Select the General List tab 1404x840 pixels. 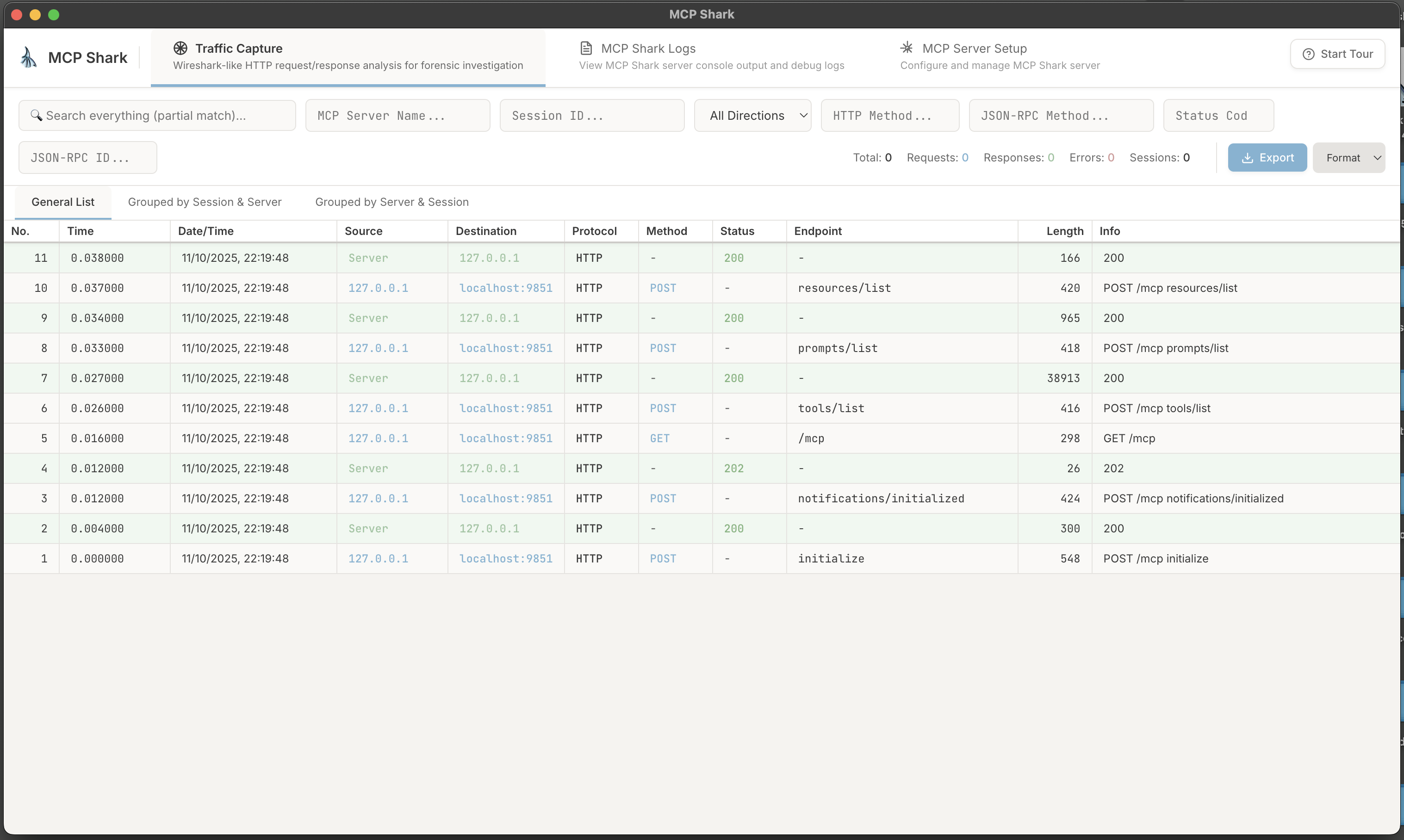pos(62,202)
